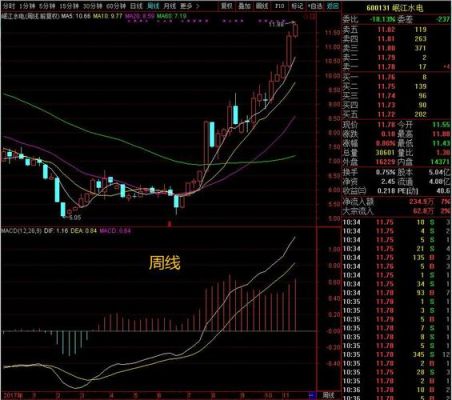Click the 周线 label at chart bottom-right
This screenshot has width=452, height=400.
coord(329,395)
